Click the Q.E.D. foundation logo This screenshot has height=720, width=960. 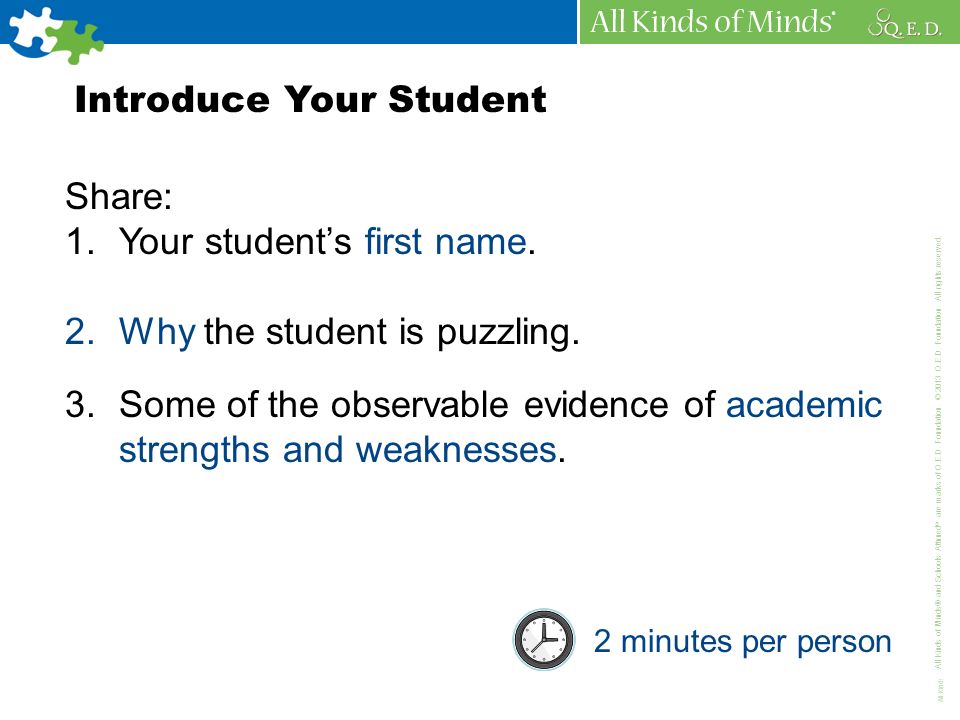905,23
